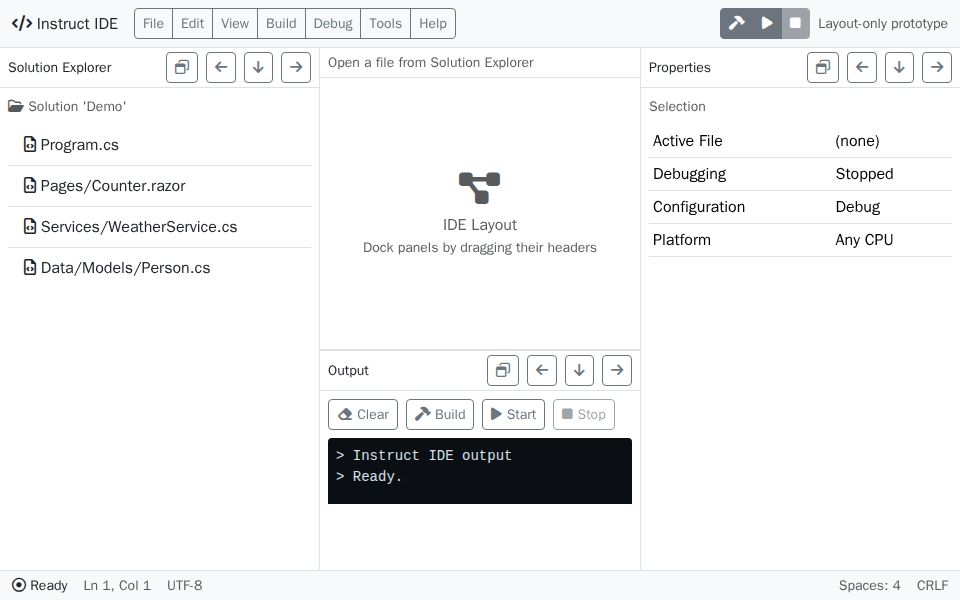Open the Debug menu

(332, 23)
